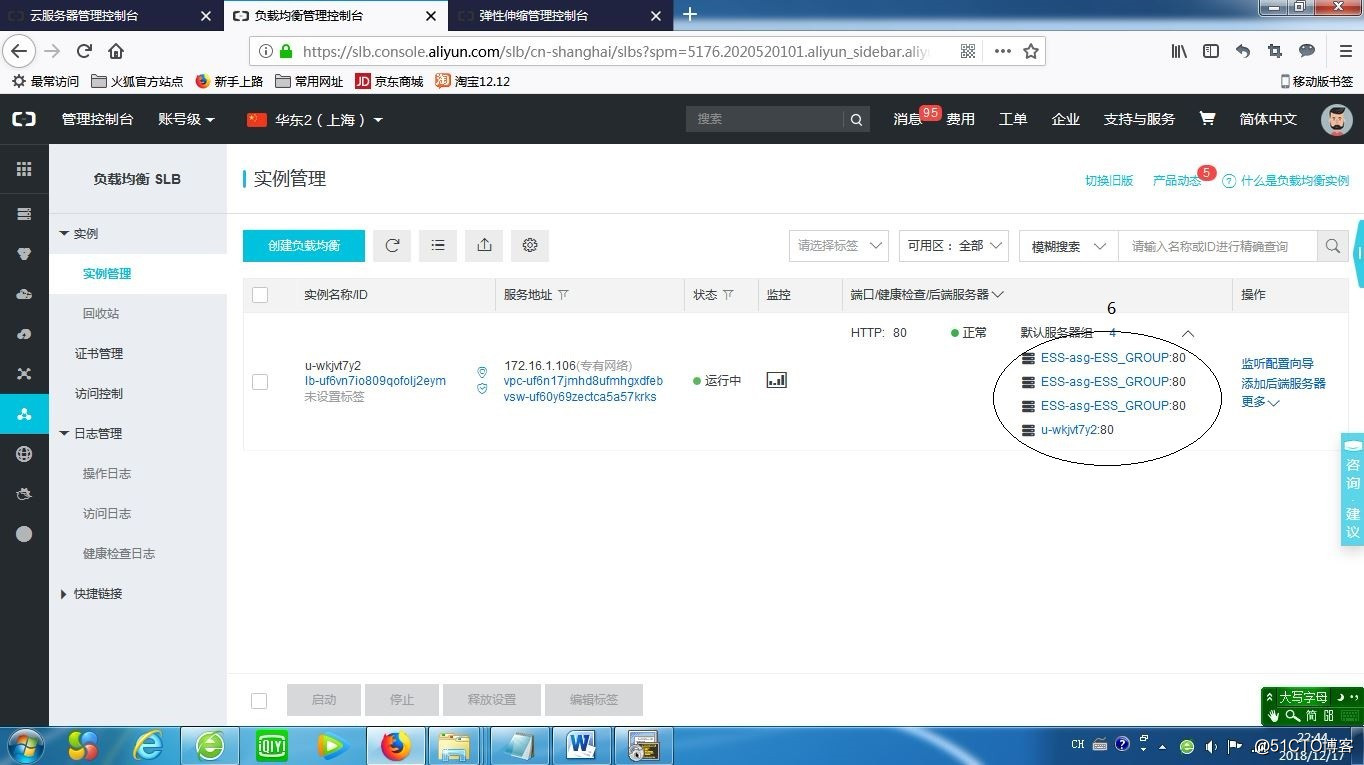Open Internet Explorer from taskbar
Screen dimensions: 1364x765
(x=148, y=746)
